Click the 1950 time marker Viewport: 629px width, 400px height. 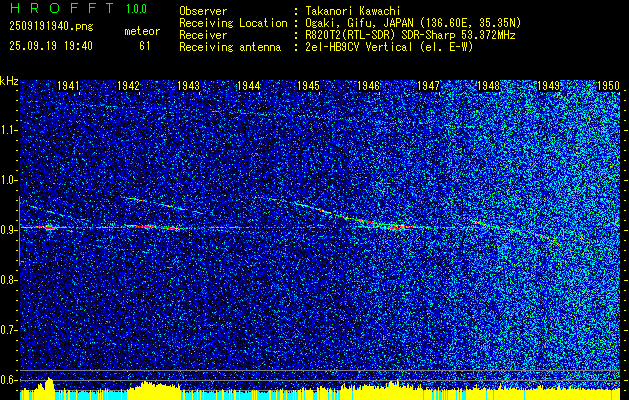coord(609,86)
